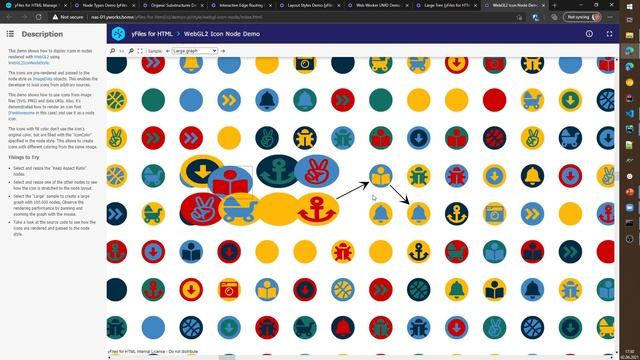Switch to Organic Substructures tab
The image size is (640, 360).
173,6
